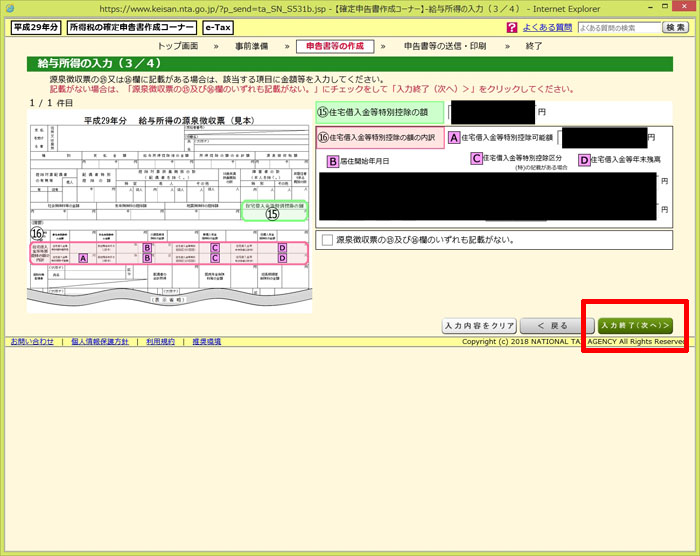Maximize the Internet Explorer window

point(665,6)
